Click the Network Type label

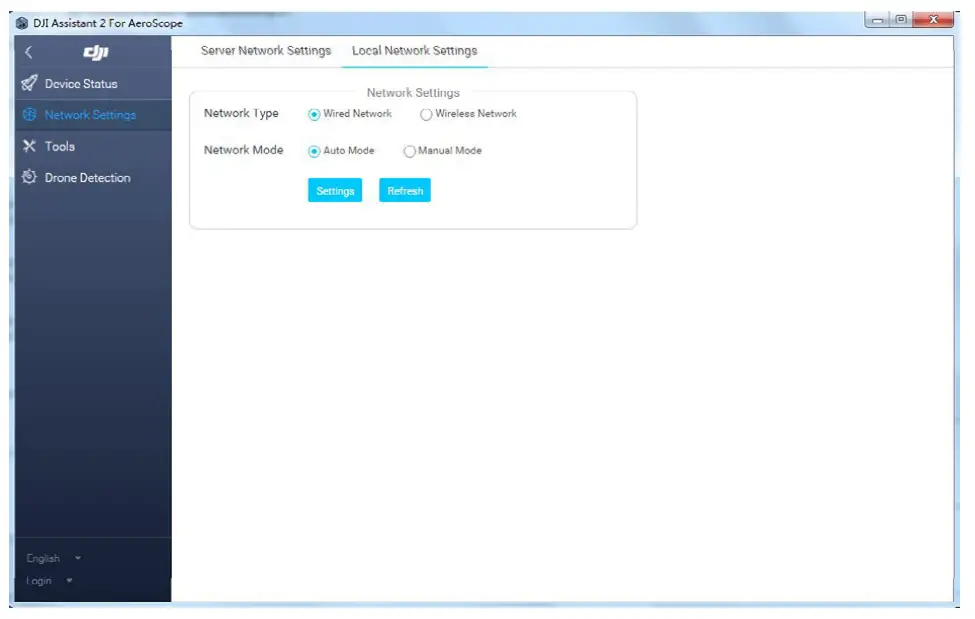click(241, 114)
